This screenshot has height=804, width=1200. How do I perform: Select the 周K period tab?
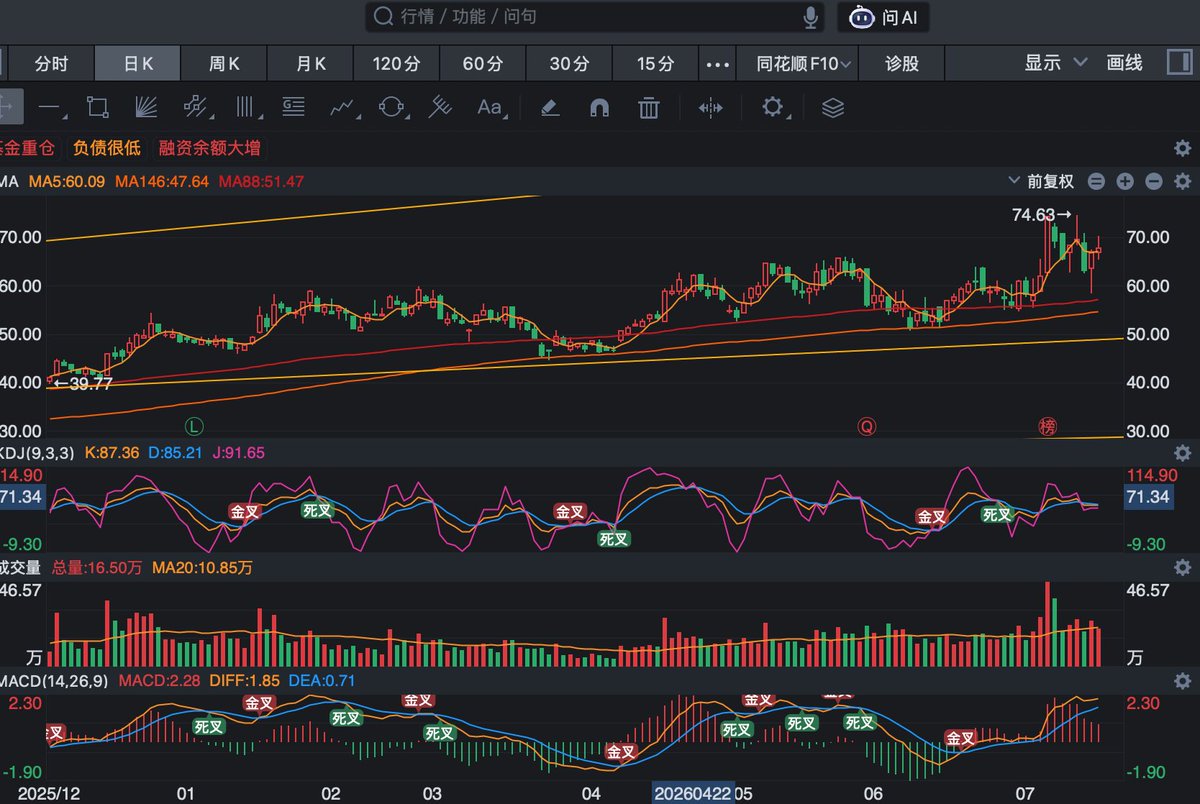tap(224, 63)
